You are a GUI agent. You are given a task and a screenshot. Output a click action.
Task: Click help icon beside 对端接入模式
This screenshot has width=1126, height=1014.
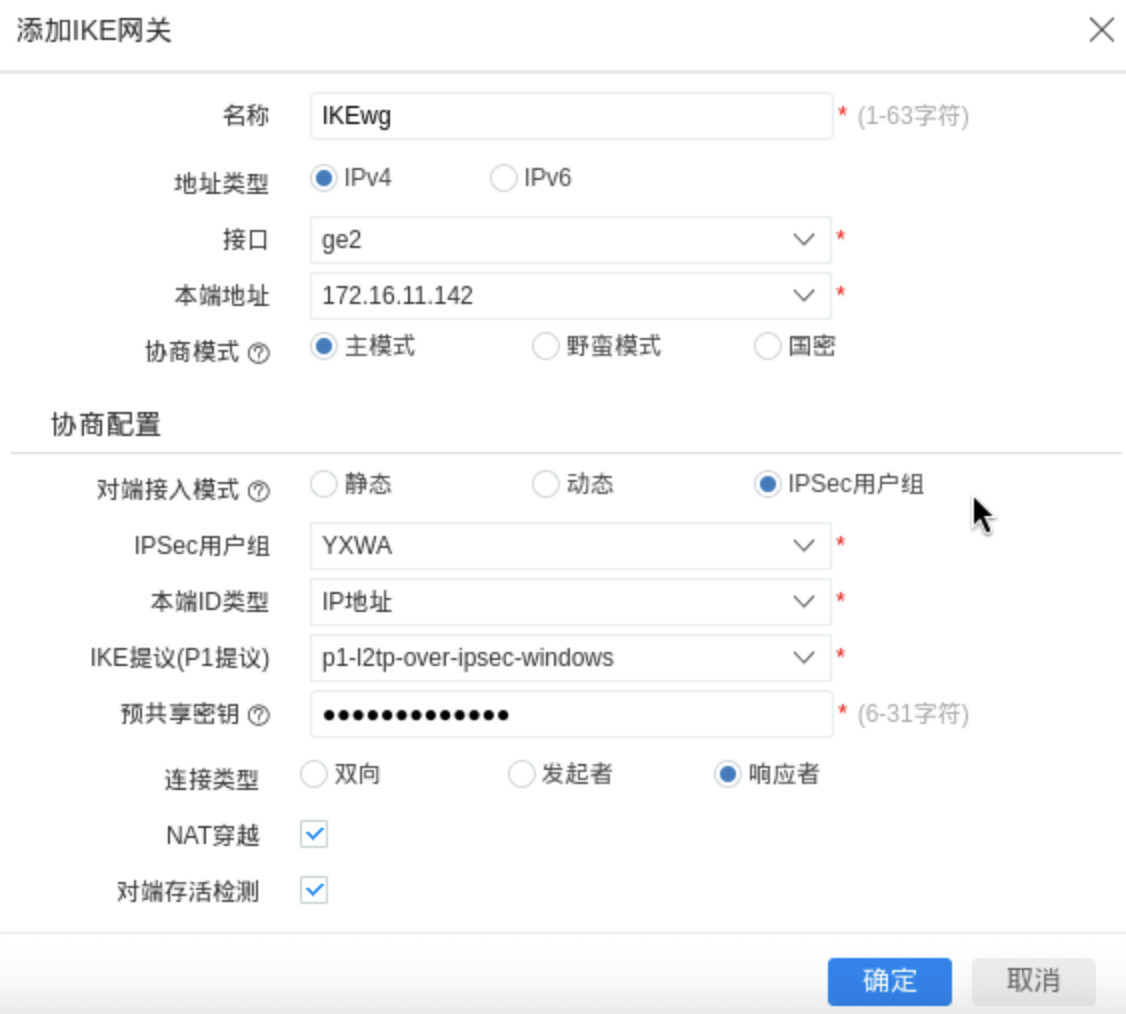[x=258, y=491]
